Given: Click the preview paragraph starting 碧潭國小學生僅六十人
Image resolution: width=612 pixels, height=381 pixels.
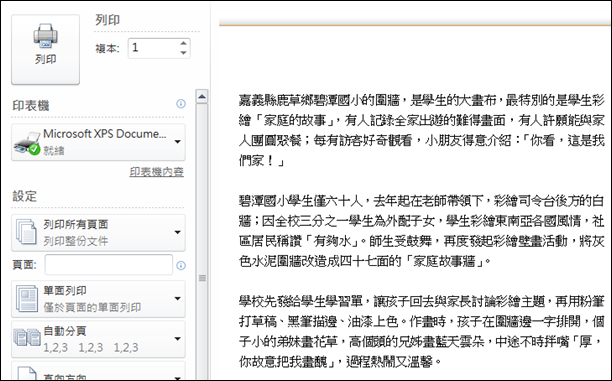Looking at the screenshot, I should coord(422,231).
